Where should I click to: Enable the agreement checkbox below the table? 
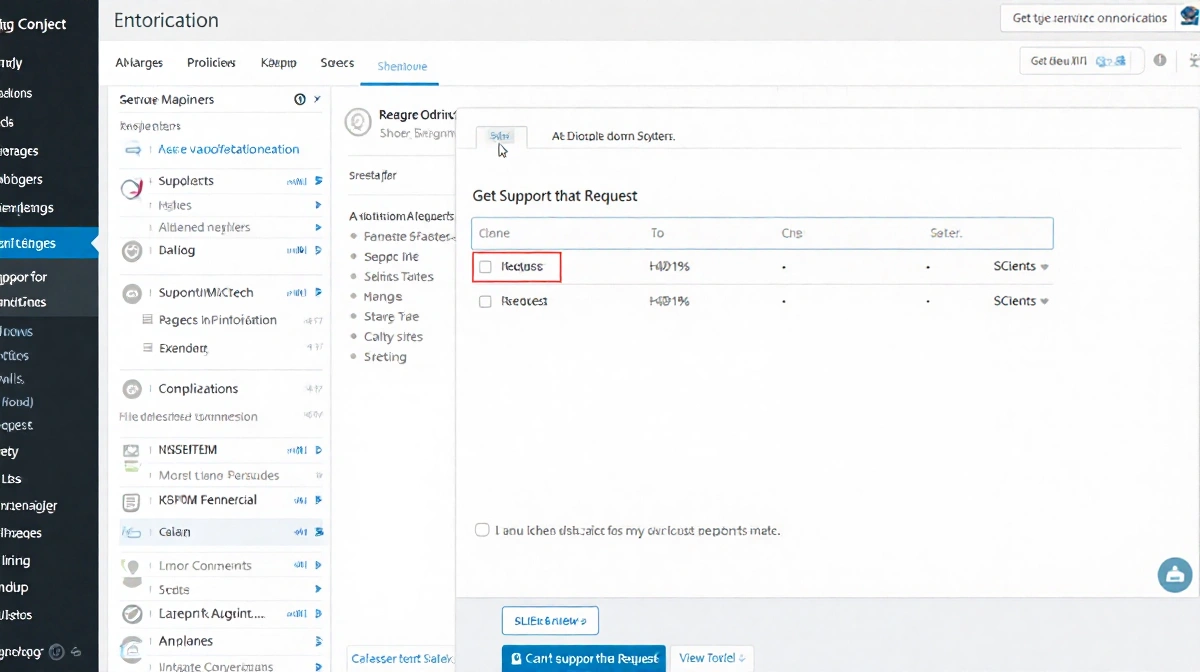click(x=482, y=530)
